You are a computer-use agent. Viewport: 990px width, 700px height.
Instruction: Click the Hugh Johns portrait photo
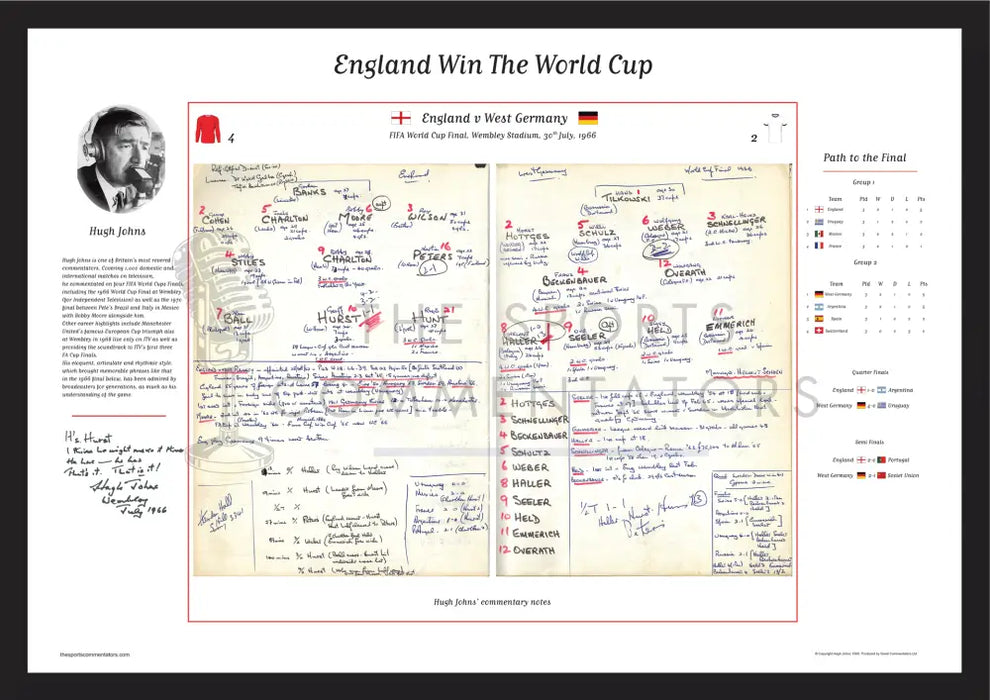coord(121,159)
